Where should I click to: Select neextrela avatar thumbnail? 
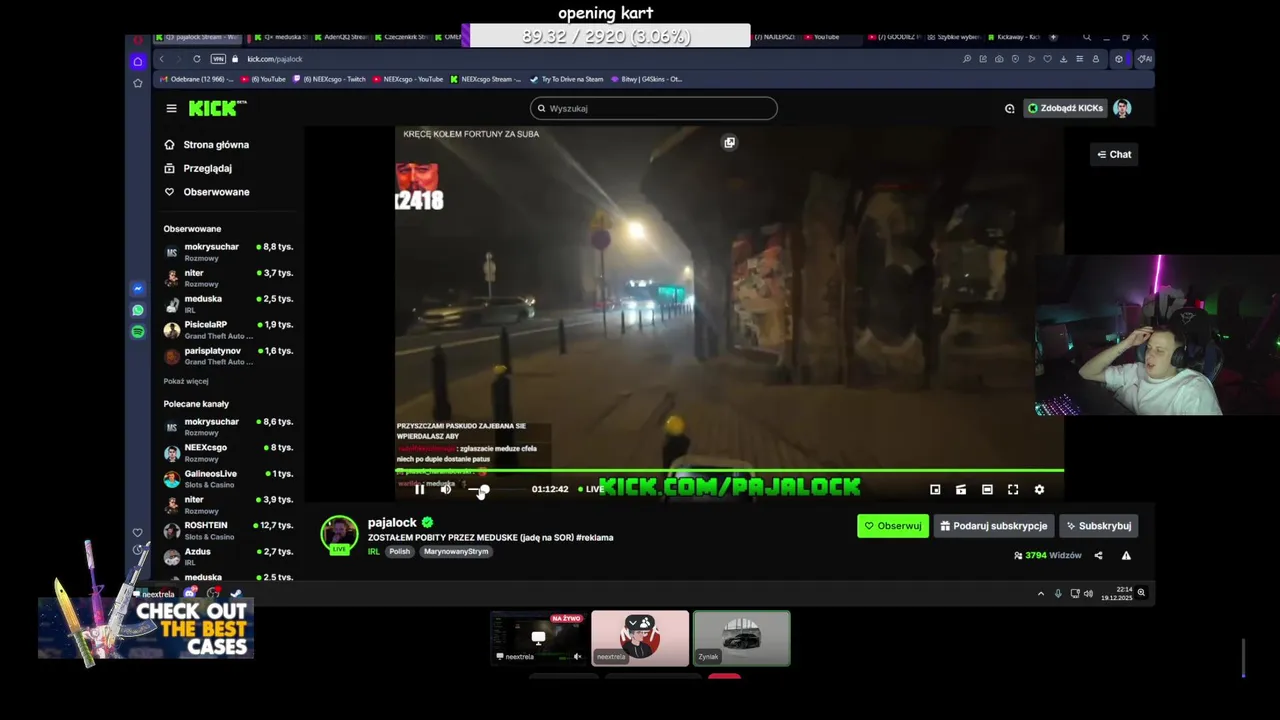(640, 638)
